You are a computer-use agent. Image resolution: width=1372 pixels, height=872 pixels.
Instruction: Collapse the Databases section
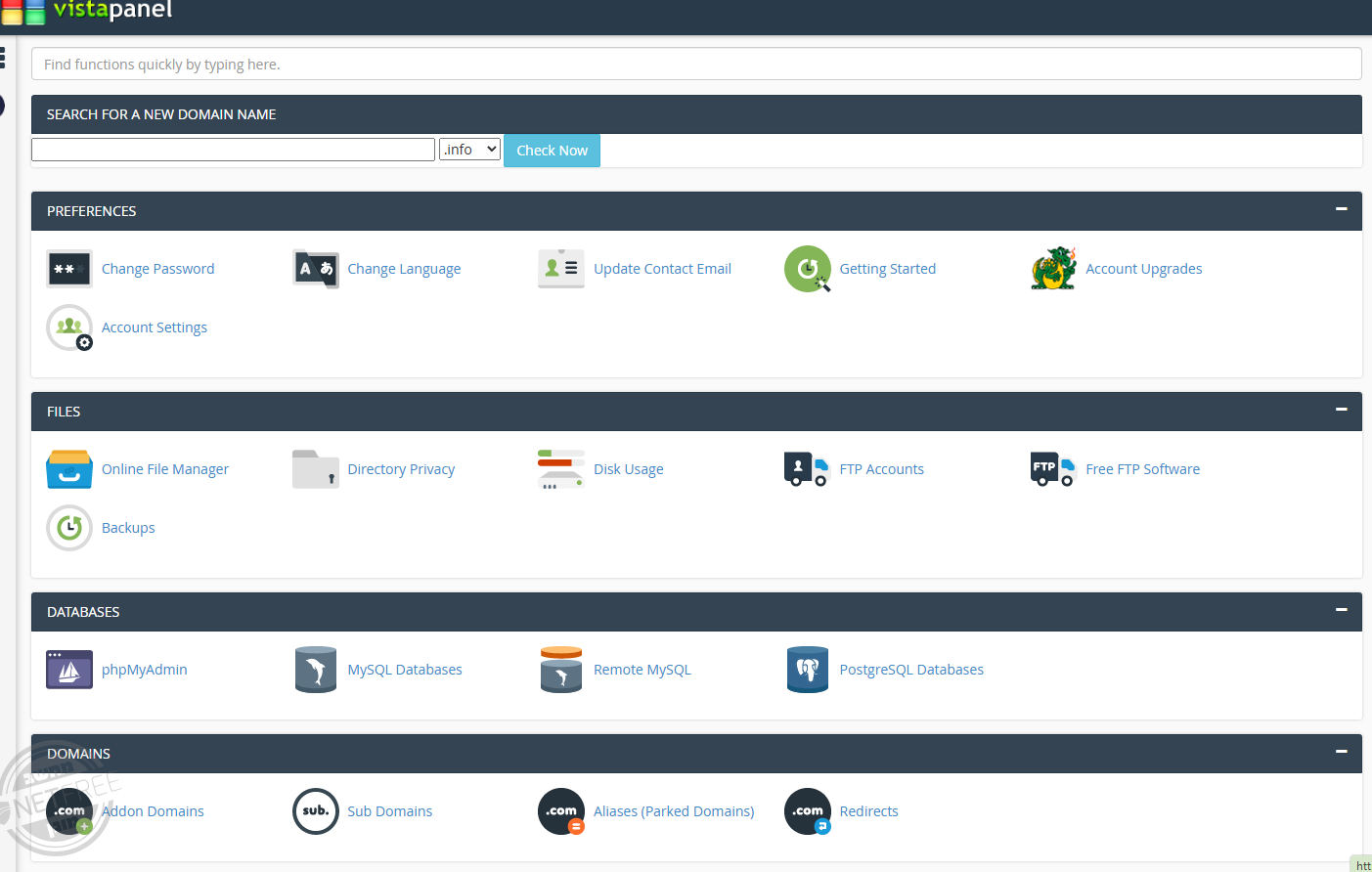tap(1341, 610)
